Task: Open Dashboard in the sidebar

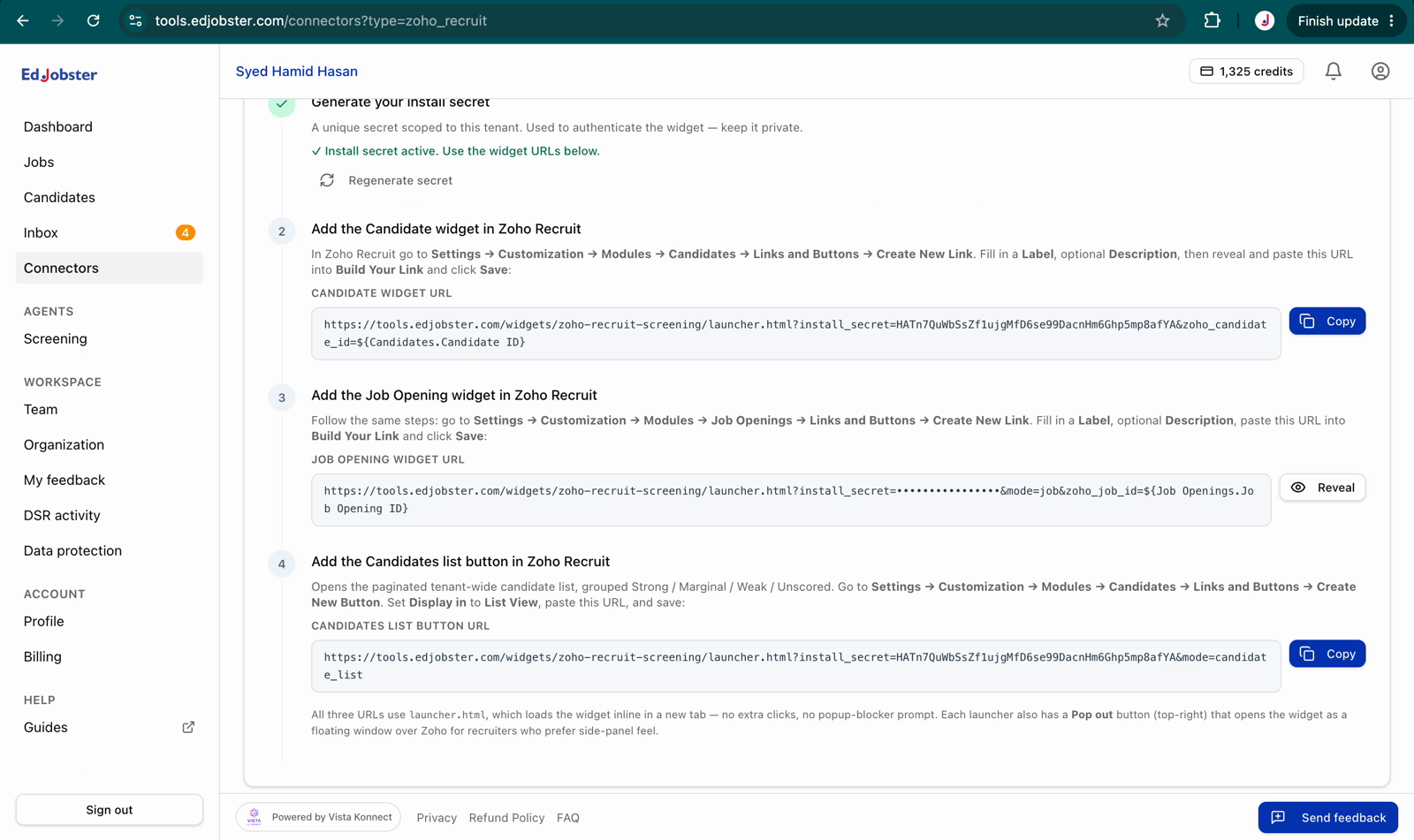Action: click(110, 126)
